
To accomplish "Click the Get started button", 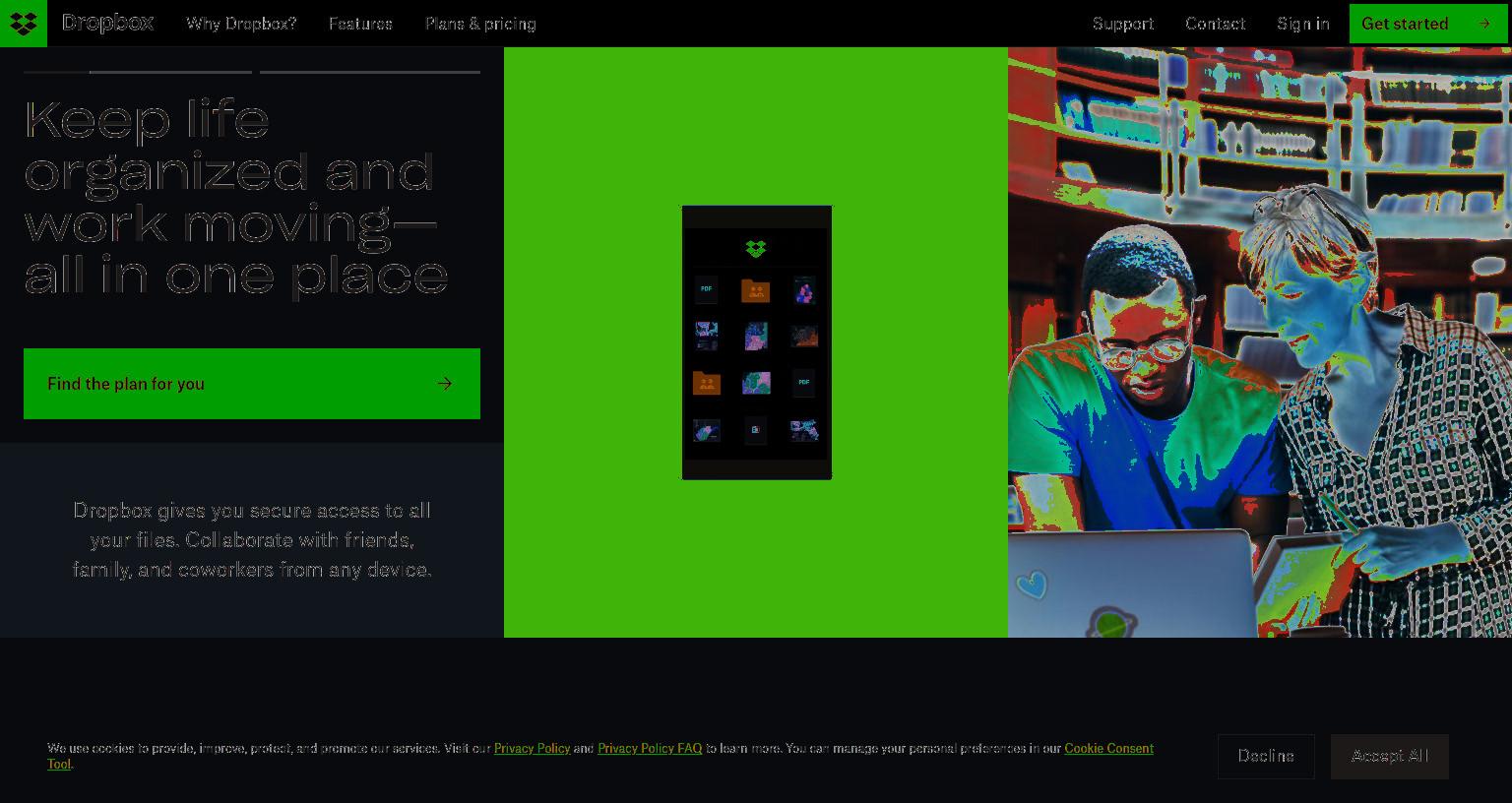I will 1427,24.
